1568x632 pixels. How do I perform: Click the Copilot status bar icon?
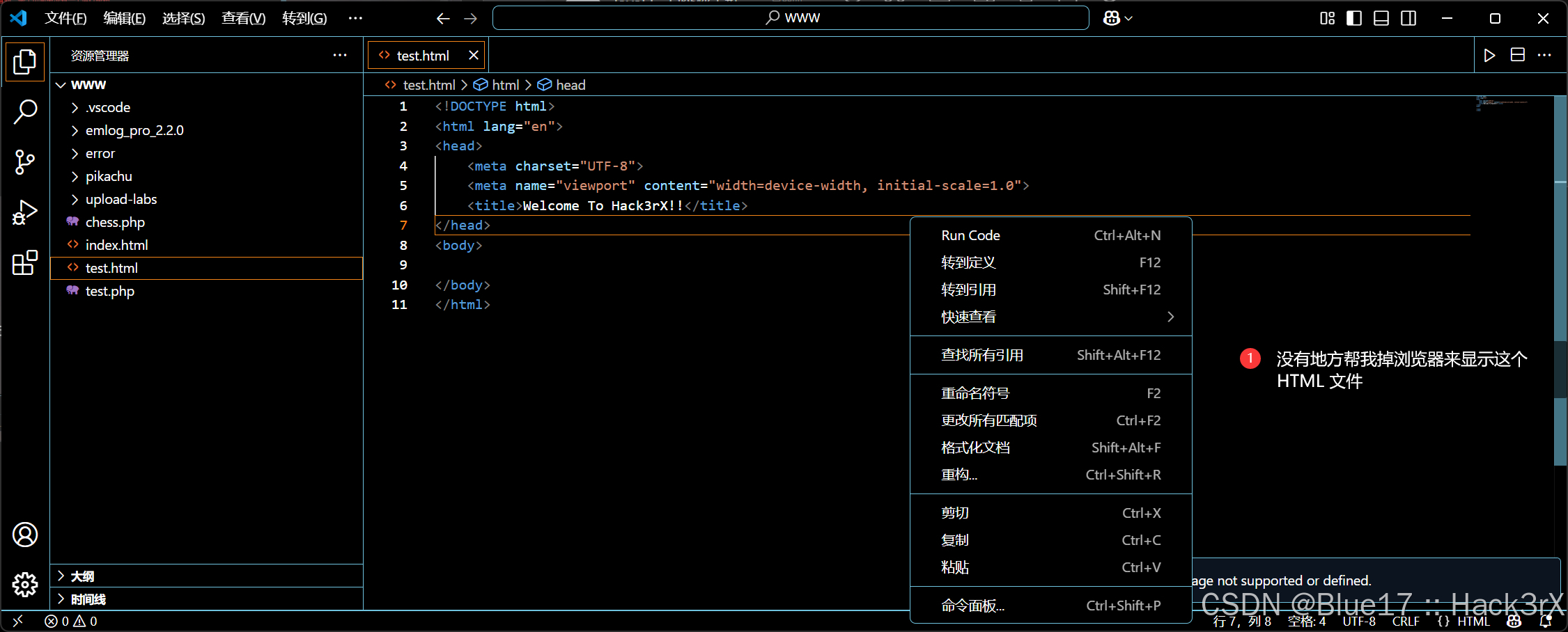[x=1514, y=621]
